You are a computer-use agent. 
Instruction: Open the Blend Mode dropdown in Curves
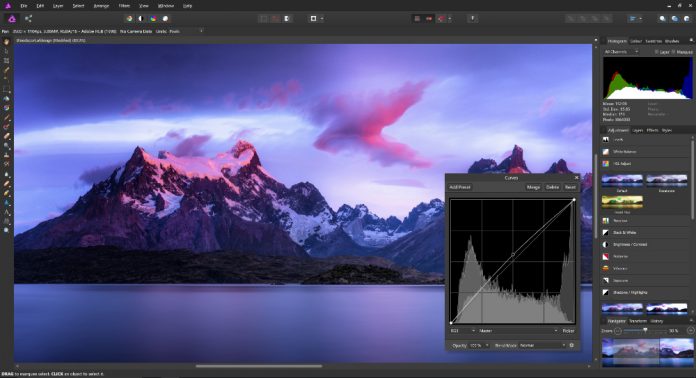(x=542, y=345)
